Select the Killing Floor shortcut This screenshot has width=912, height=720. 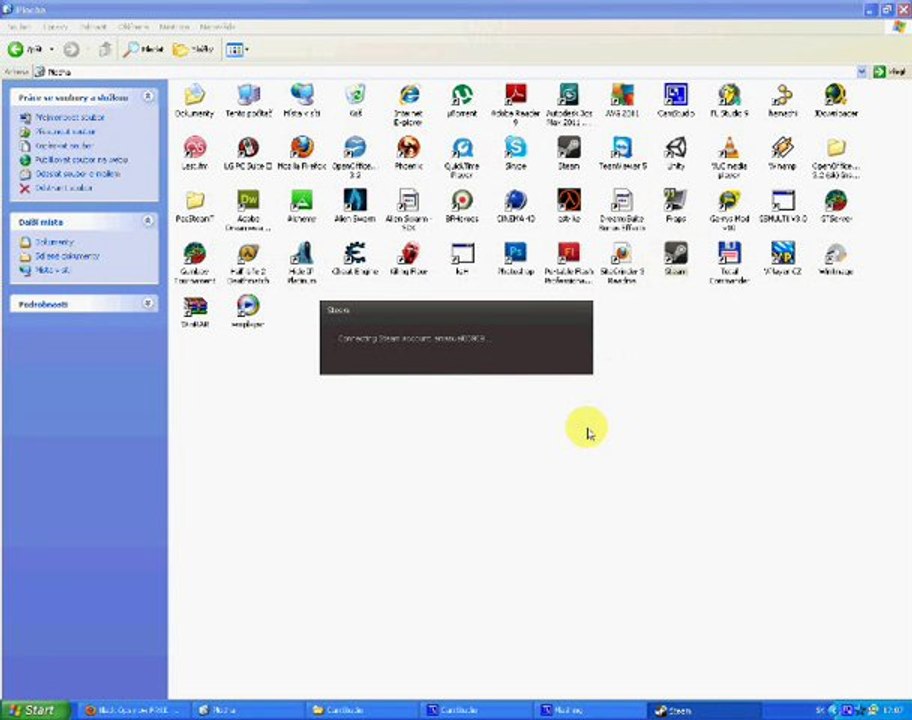[x=408, y=259]
